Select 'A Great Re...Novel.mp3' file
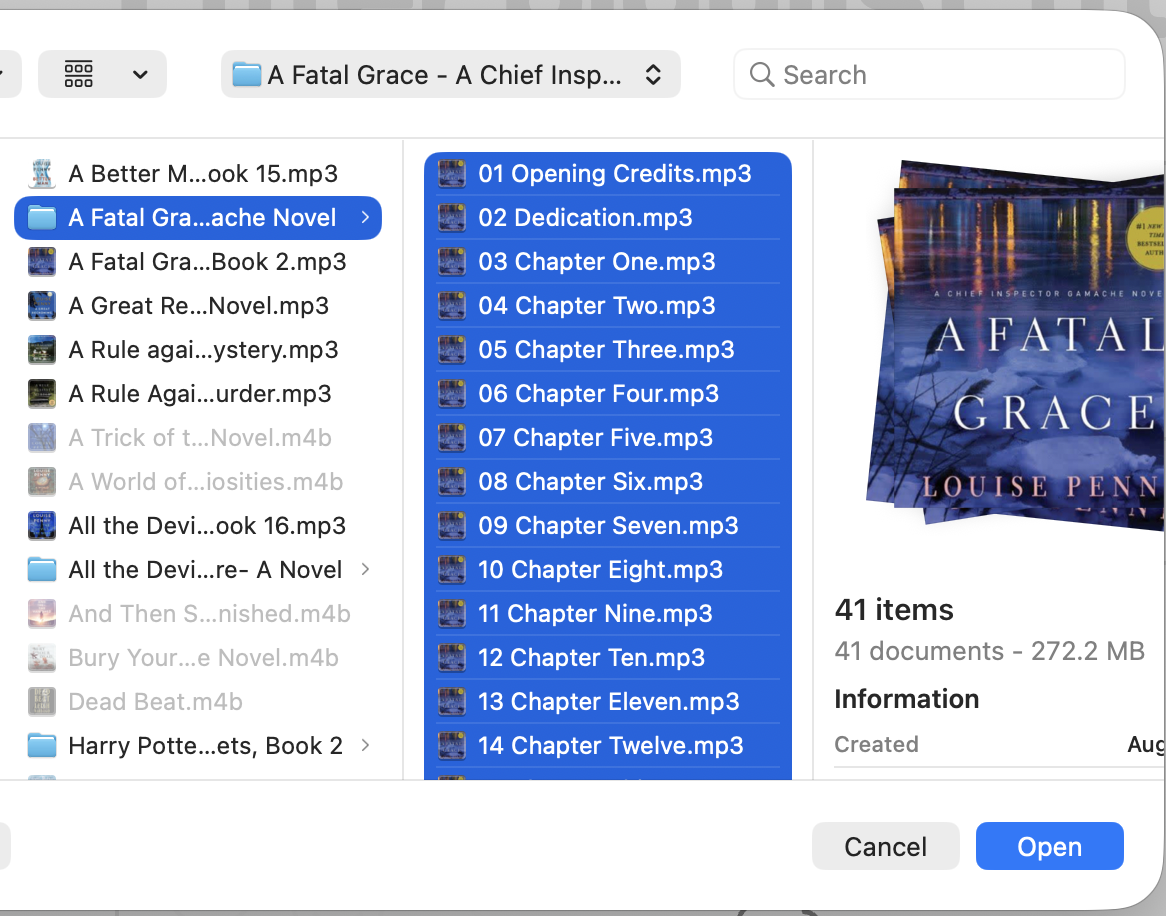Image resolution: width=1166 pixels, height=916 pixels. pos(198,306)
